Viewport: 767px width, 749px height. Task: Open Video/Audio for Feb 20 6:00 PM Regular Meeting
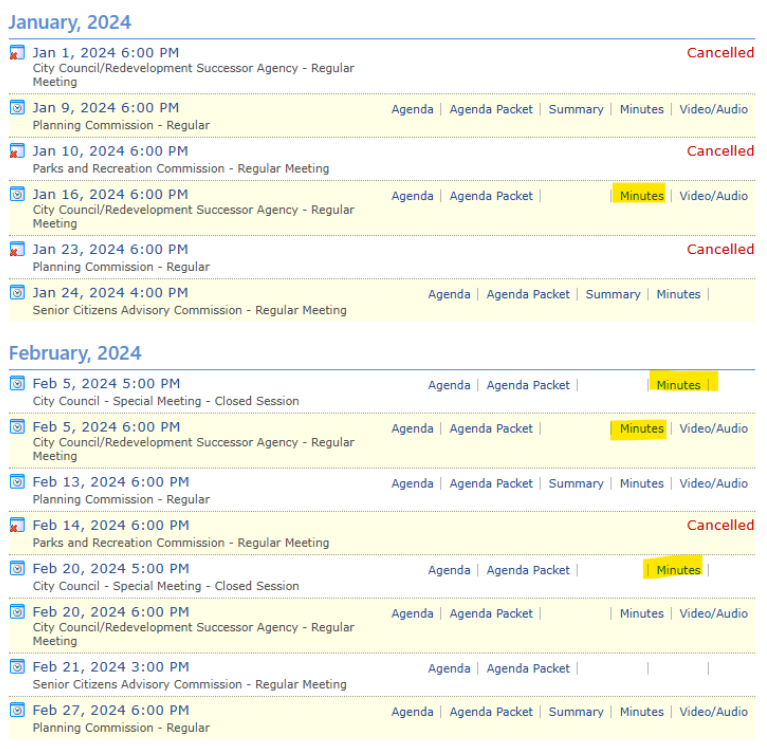[714, 613]
